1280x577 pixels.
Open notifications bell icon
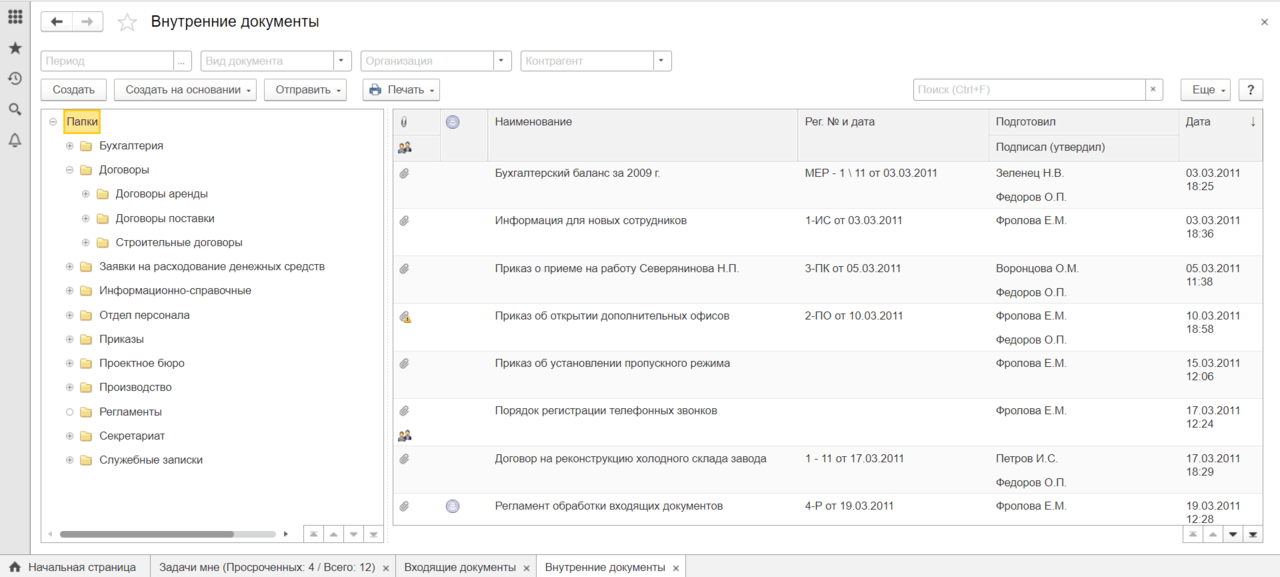pyautogui.click(x=15, y=140)
